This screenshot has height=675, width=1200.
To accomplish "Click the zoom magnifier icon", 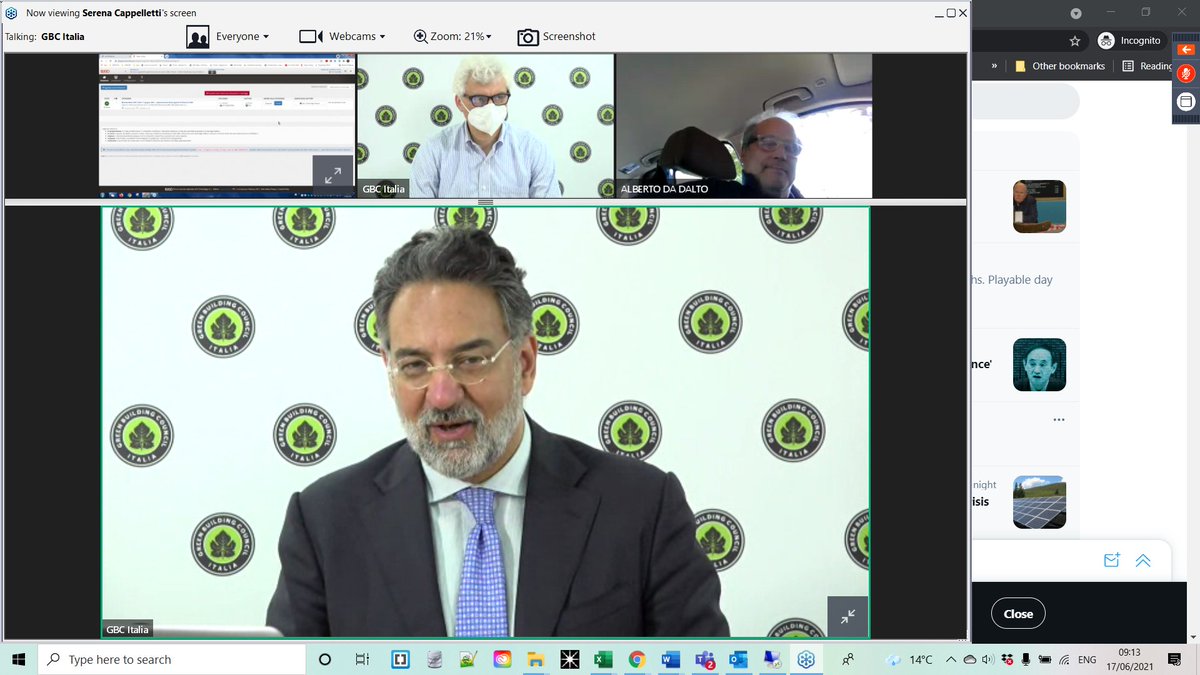I will click(420, 36).
